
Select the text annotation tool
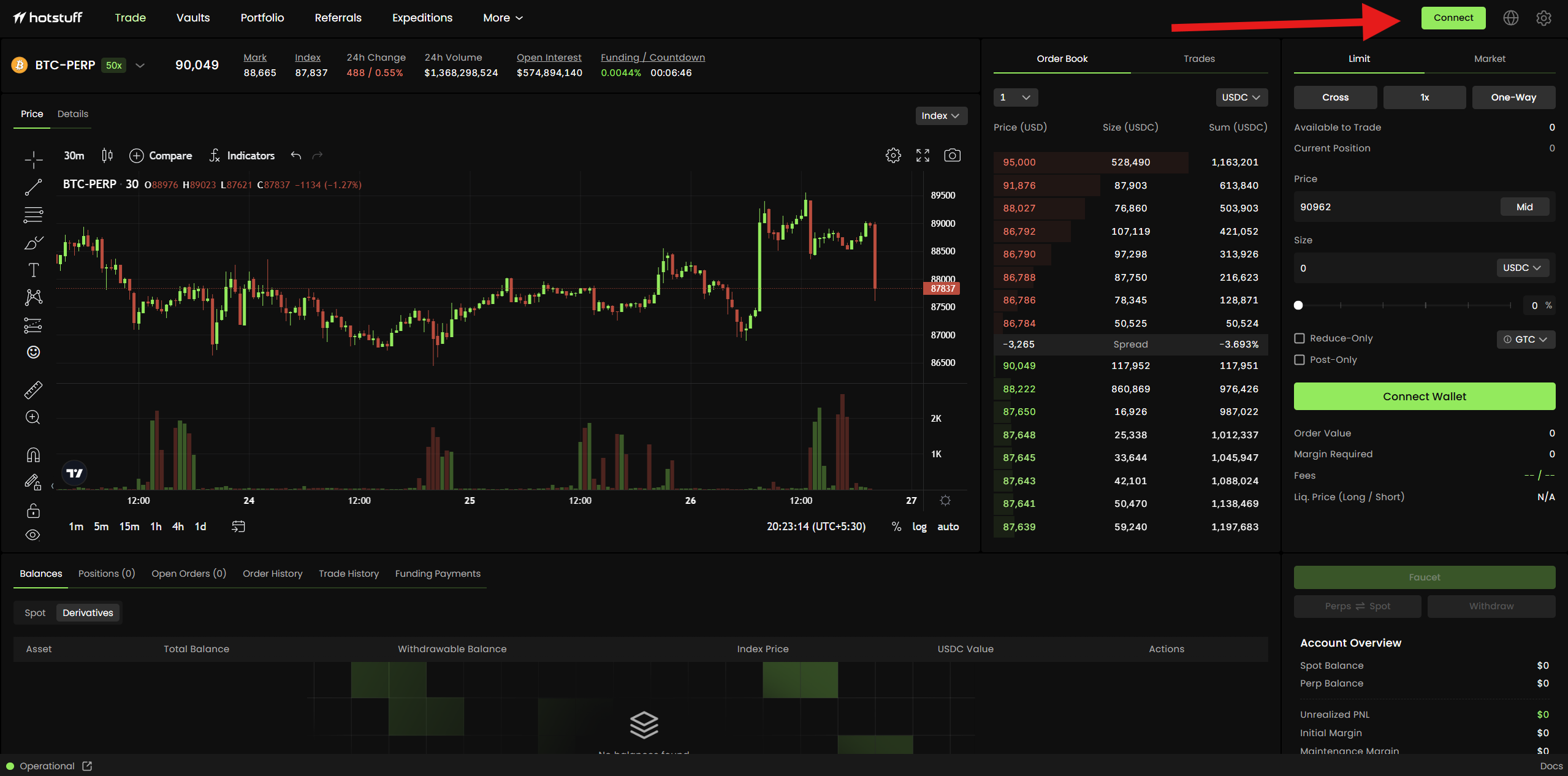33,270
